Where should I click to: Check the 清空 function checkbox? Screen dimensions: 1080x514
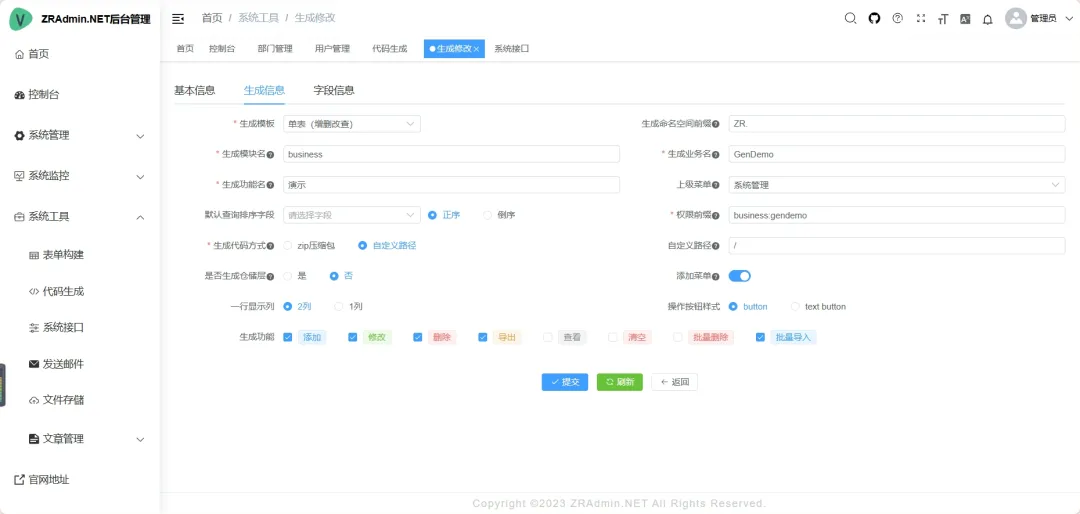tap(613, 338)
